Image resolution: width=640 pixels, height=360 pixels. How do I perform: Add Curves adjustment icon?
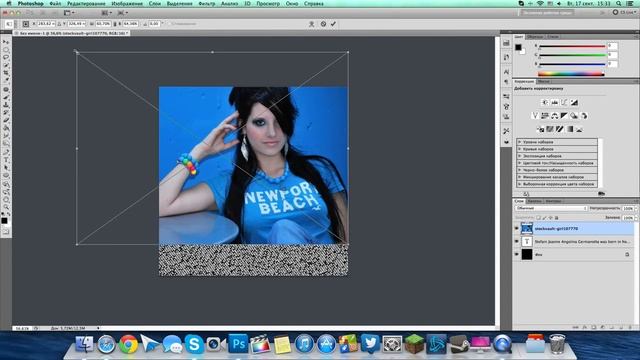pyautogui.click(x=564, y=102)
